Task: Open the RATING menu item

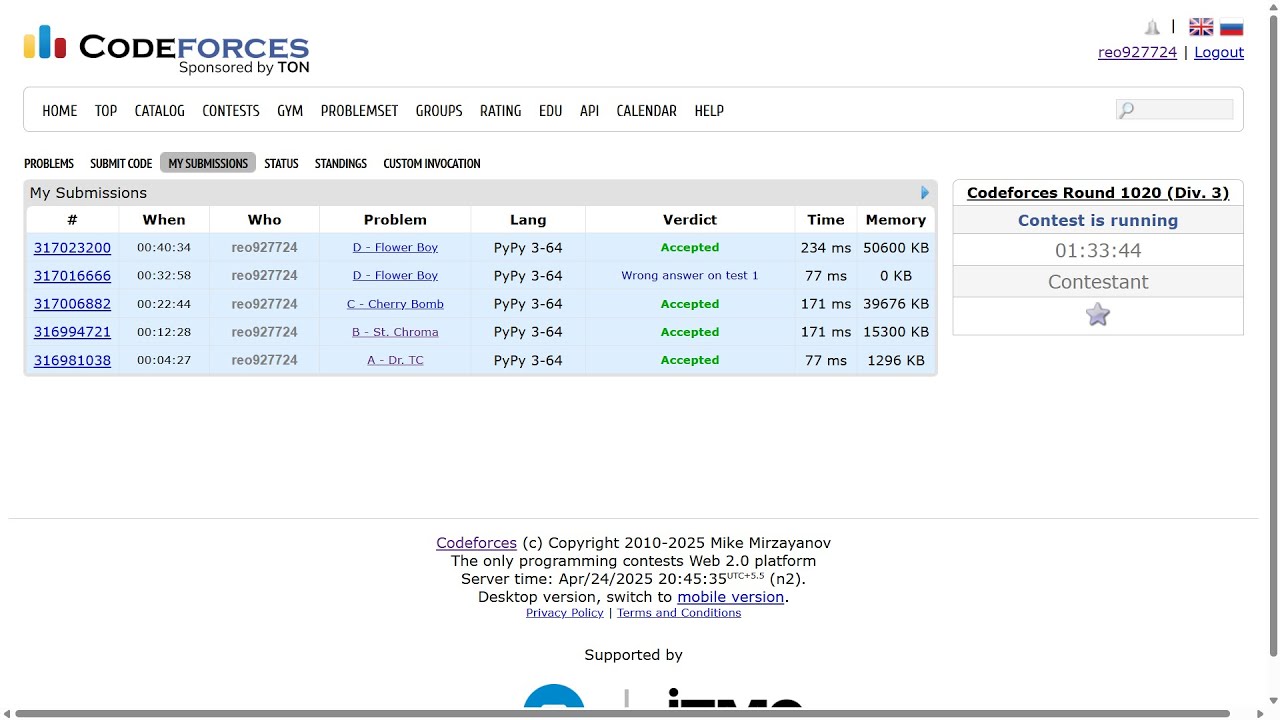Action: click(501, 111)
